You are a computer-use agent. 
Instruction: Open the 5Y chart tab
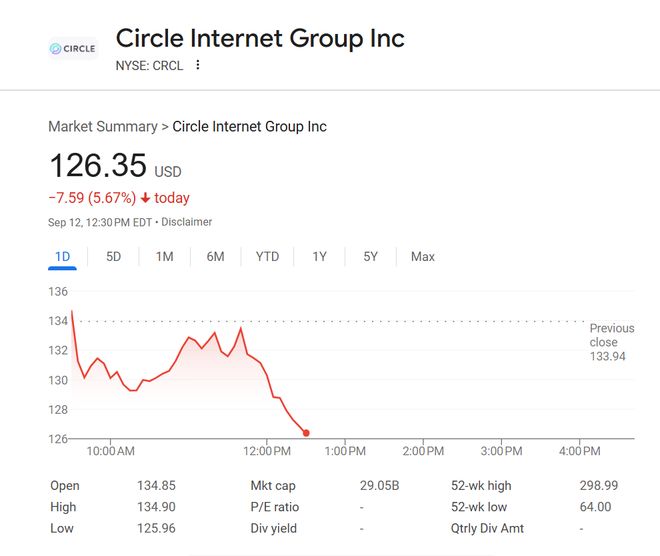370,257
